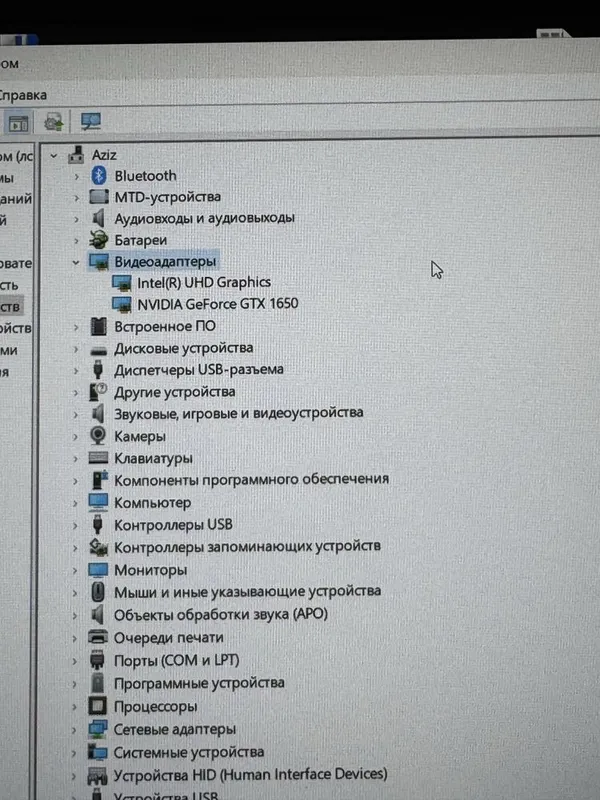Expand the Bluetooth category
Viewport: 600px width, 800px height.
click(77, 177)
